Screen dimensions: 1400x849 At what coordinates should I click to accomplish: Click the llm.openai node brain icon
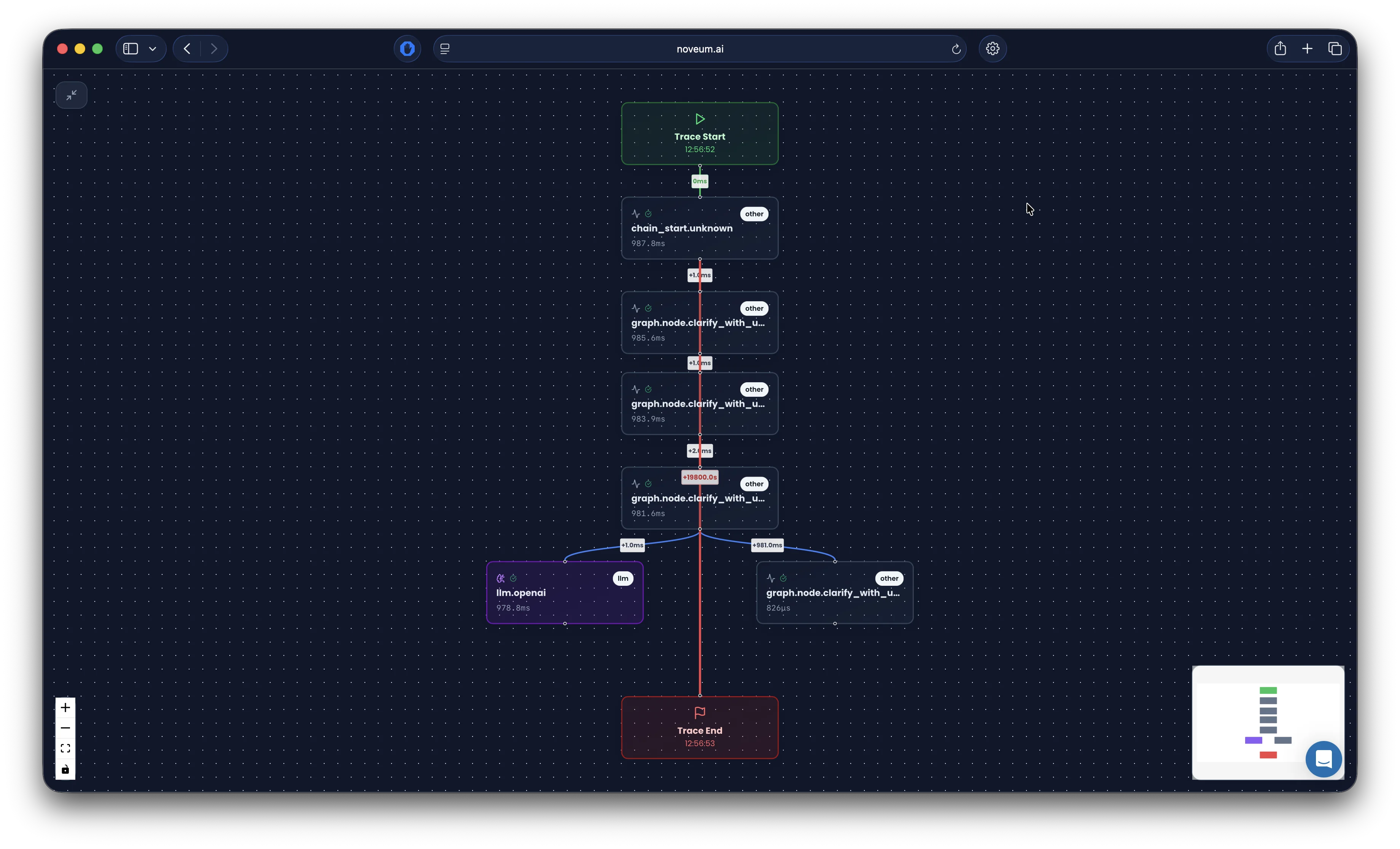501,578
